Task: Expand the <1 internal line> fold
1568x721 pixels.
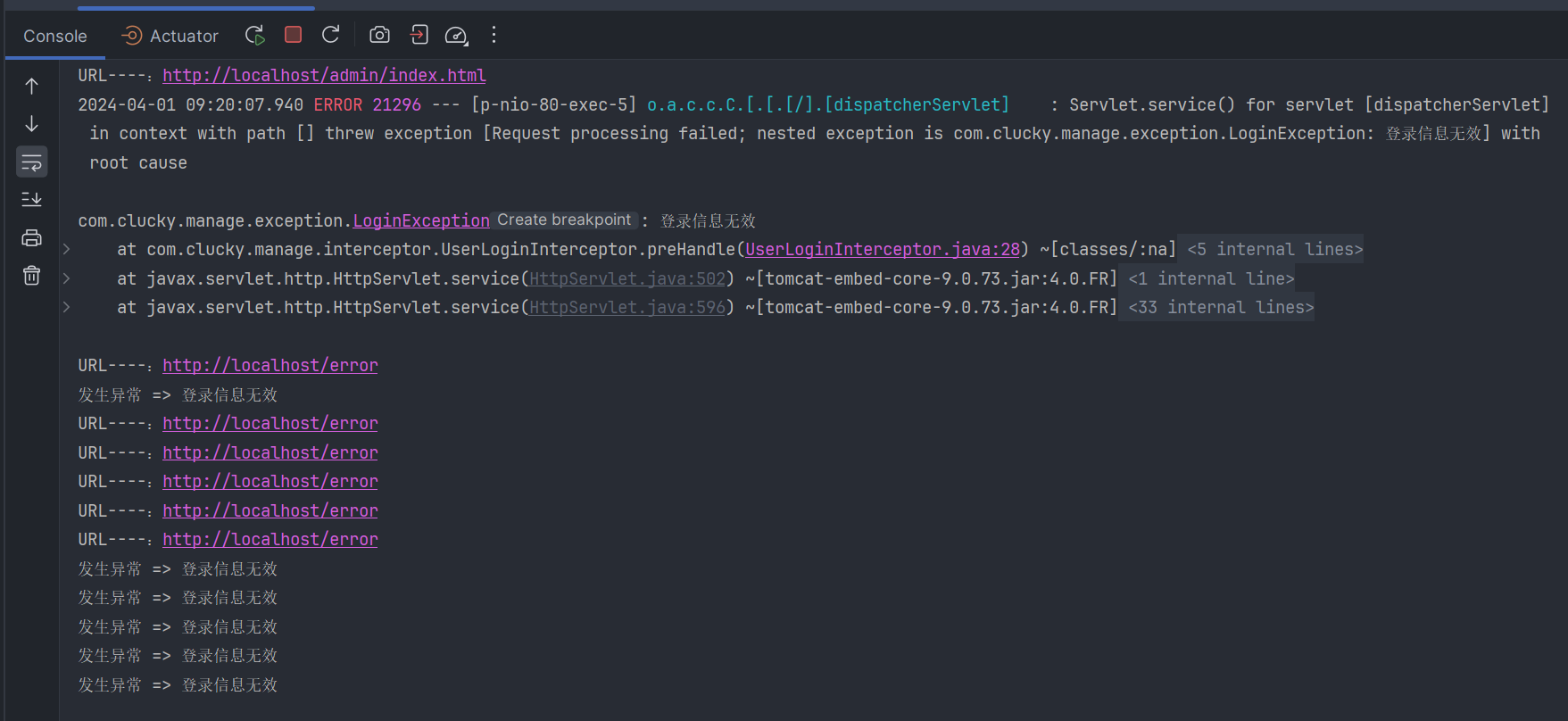Action: click(1211, 279)
